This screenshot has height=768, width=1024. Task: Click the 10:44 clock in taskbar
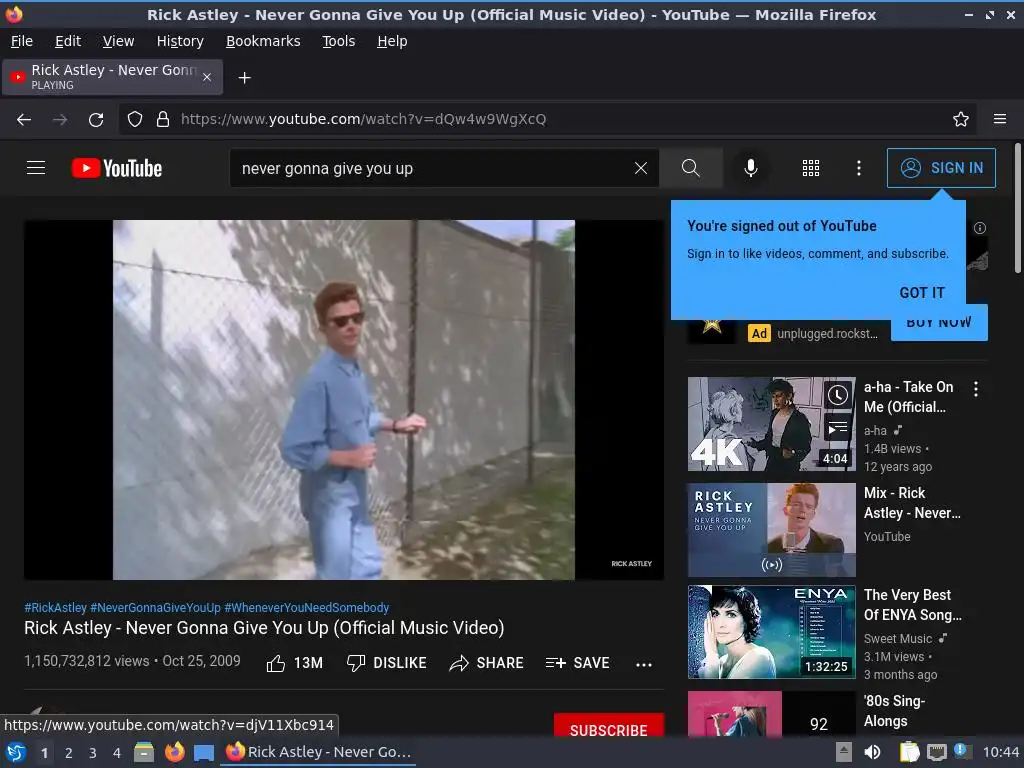[x=1000, y=752]
